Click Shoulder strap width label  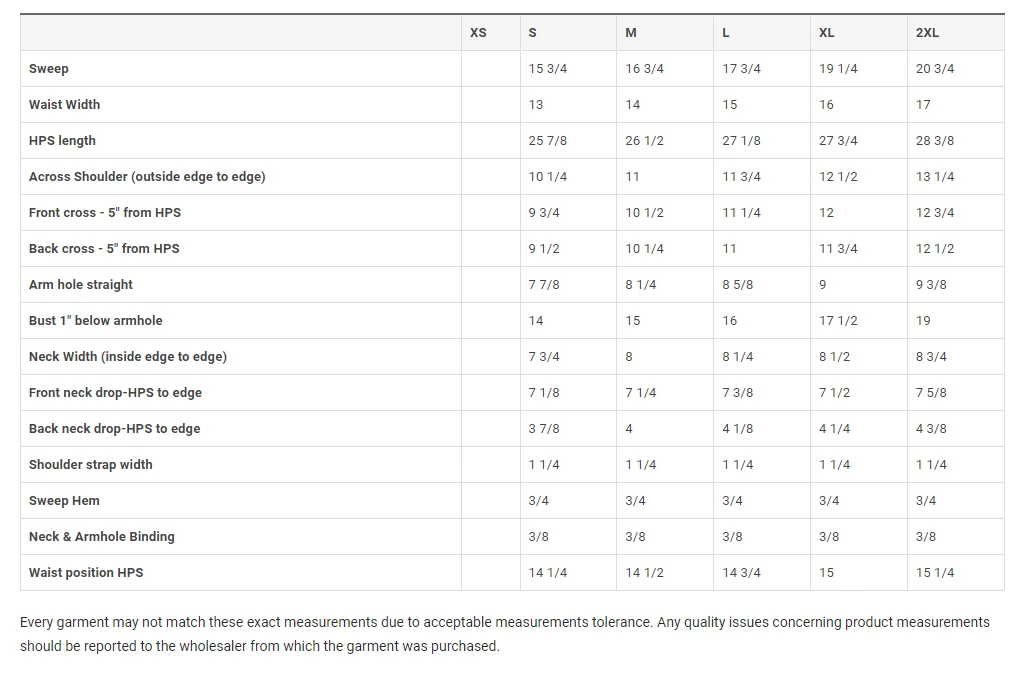point(91,465)
